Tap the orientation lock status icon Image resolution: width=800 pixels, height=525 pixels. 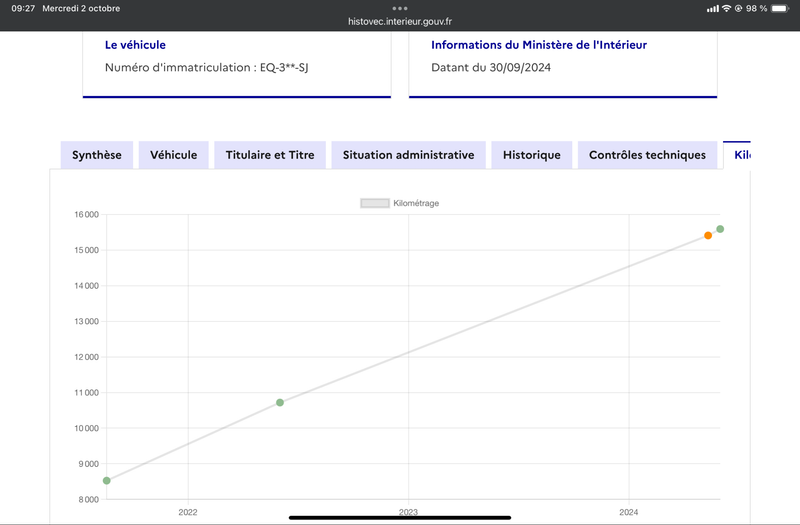(x=738, y=8)
